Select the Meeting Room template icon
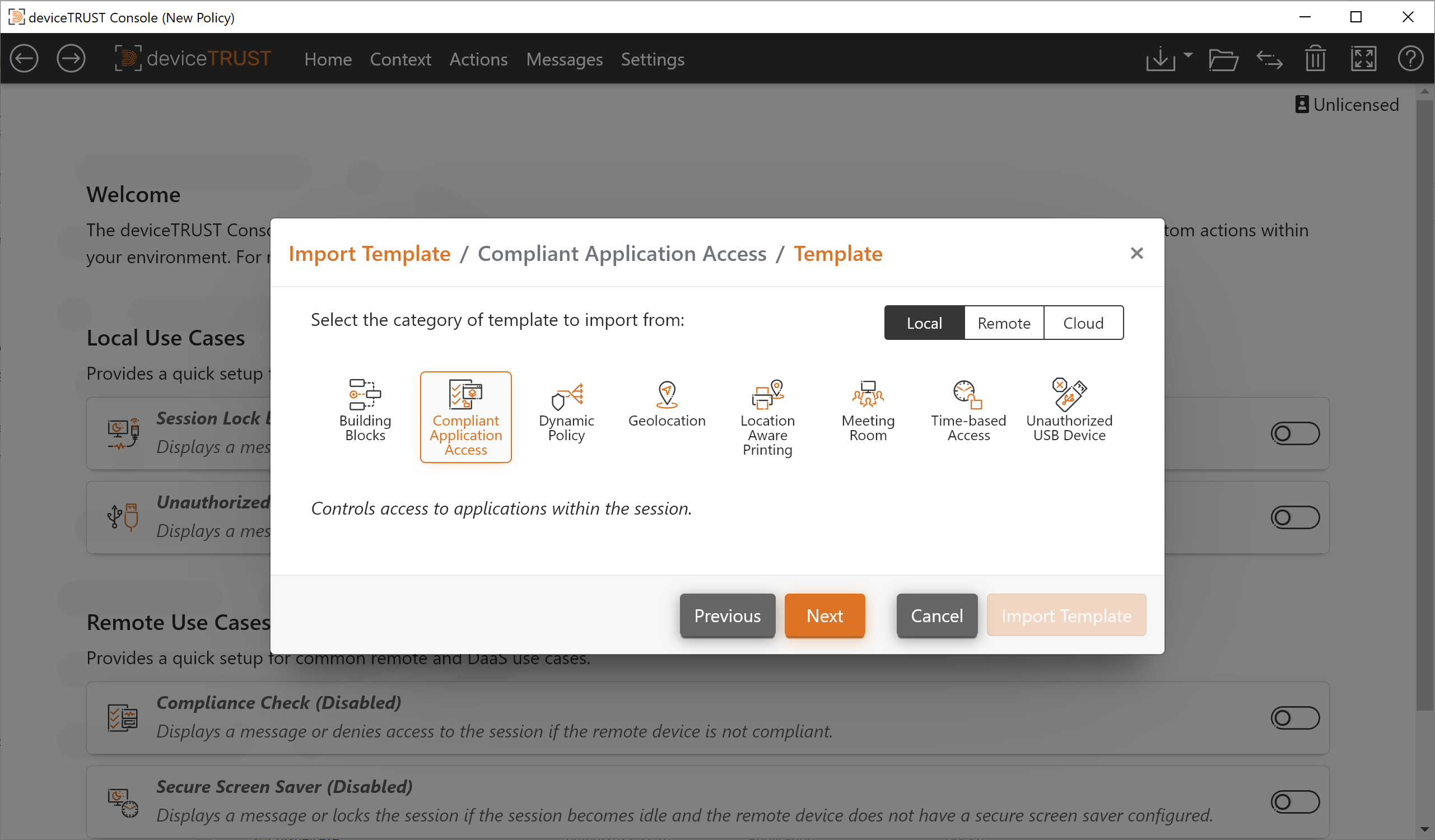The width and height of the screenshot is (1435, 840). click(x=867, y=410)
